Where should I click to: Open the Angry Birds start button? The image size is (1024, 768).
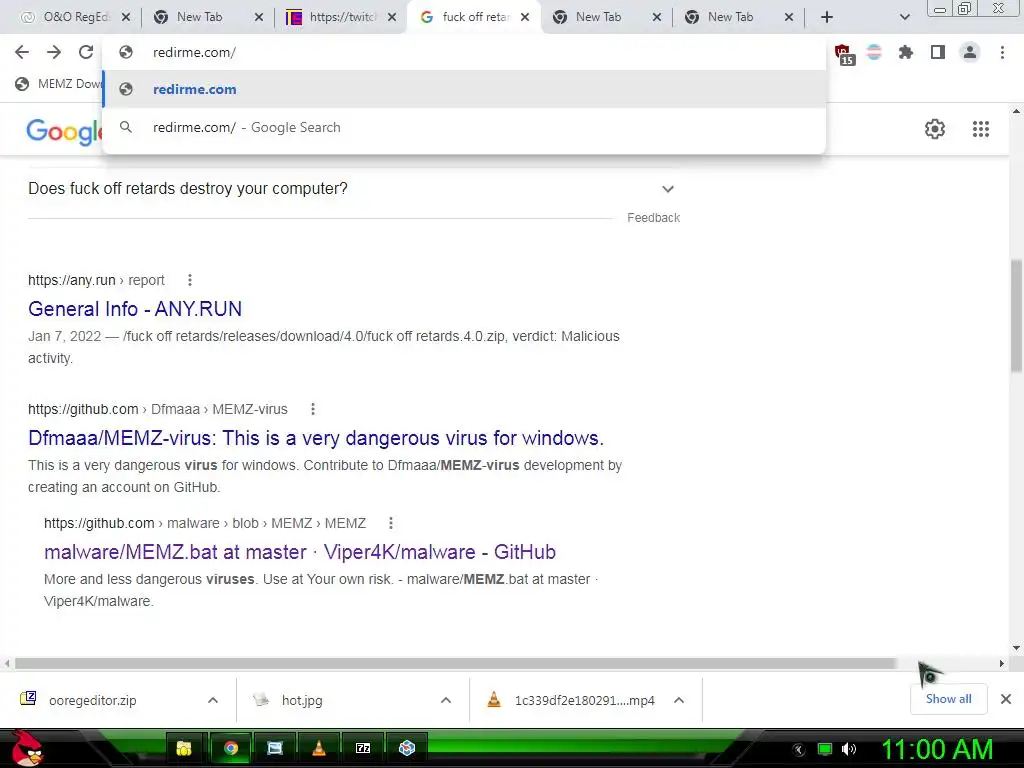coord(27,748)
